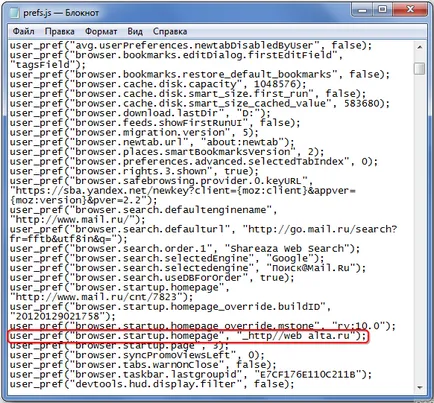Open the Формат menu
This screenshot has width=434, height=403.
(101, 32)
